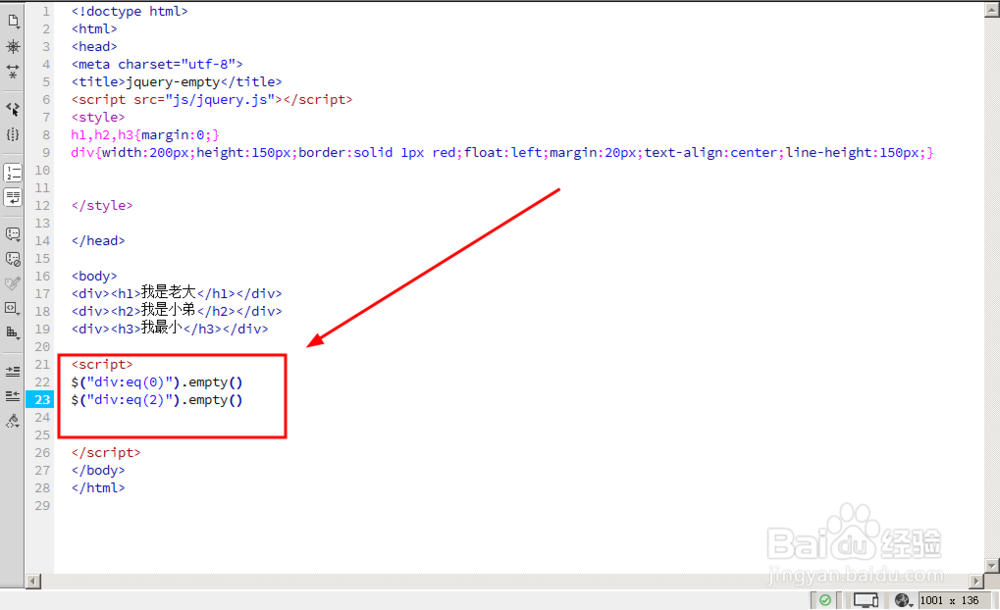Click the </style> closing tag
1000x610 pixels.
[102, 205]
